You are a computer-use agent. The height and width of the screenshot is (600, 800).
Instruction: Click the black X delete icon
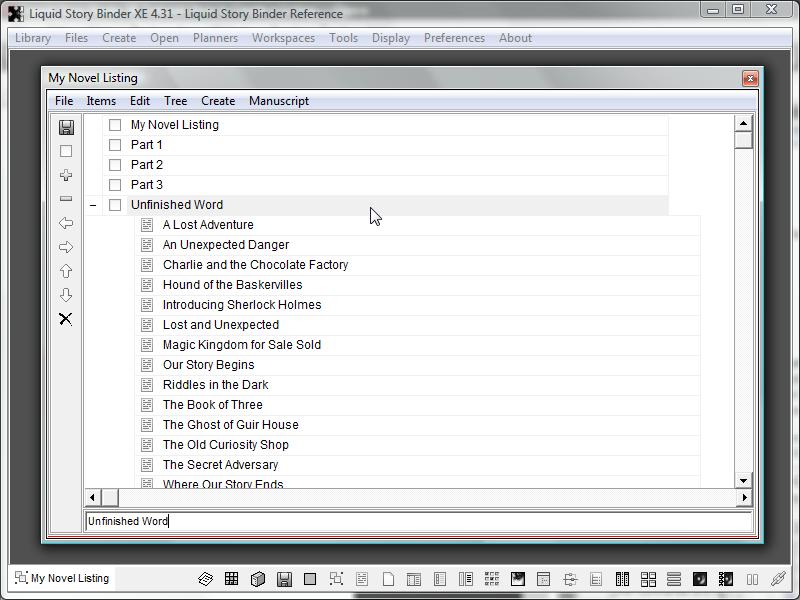[x=66, y=319]
